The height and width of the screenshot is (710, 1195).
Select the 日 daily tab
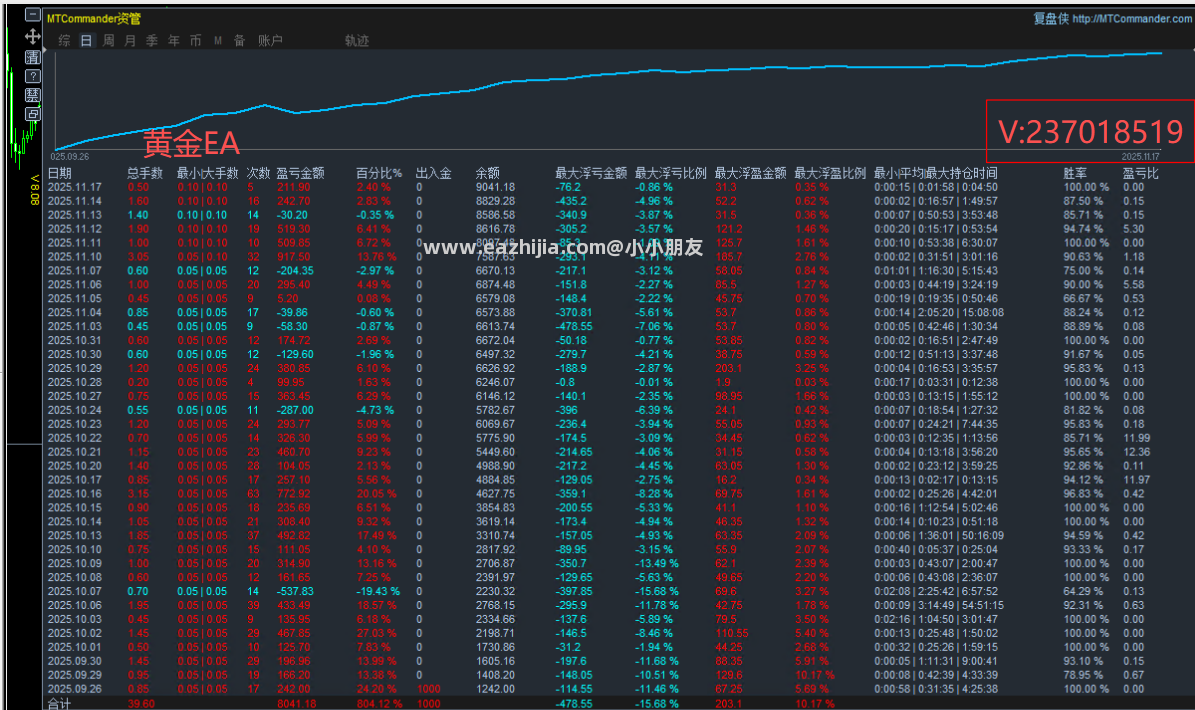(86, 40)
